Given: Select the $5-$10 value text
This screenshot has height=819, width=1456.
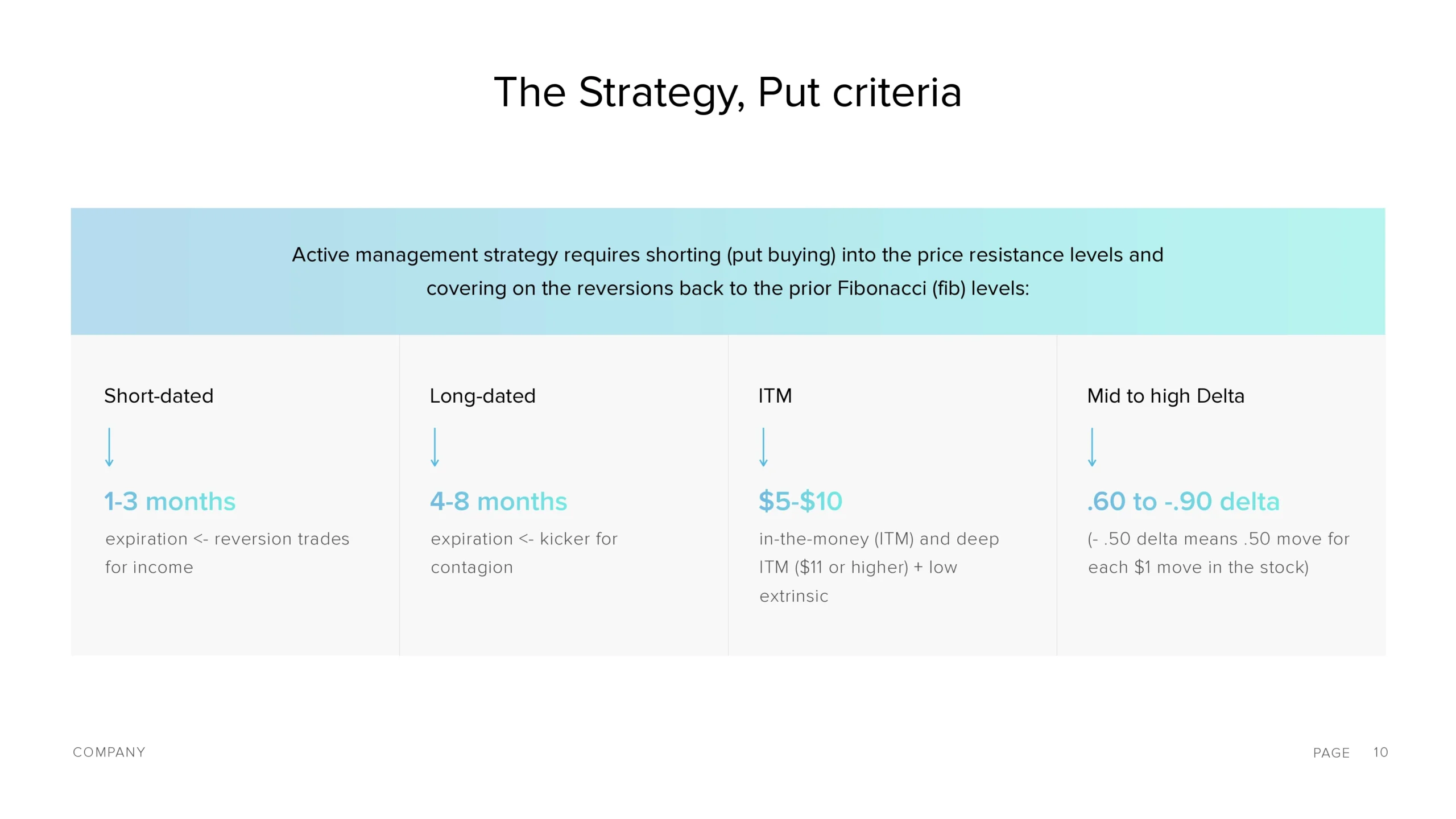Looking at the screenshot, I should [x=800, y=502].
